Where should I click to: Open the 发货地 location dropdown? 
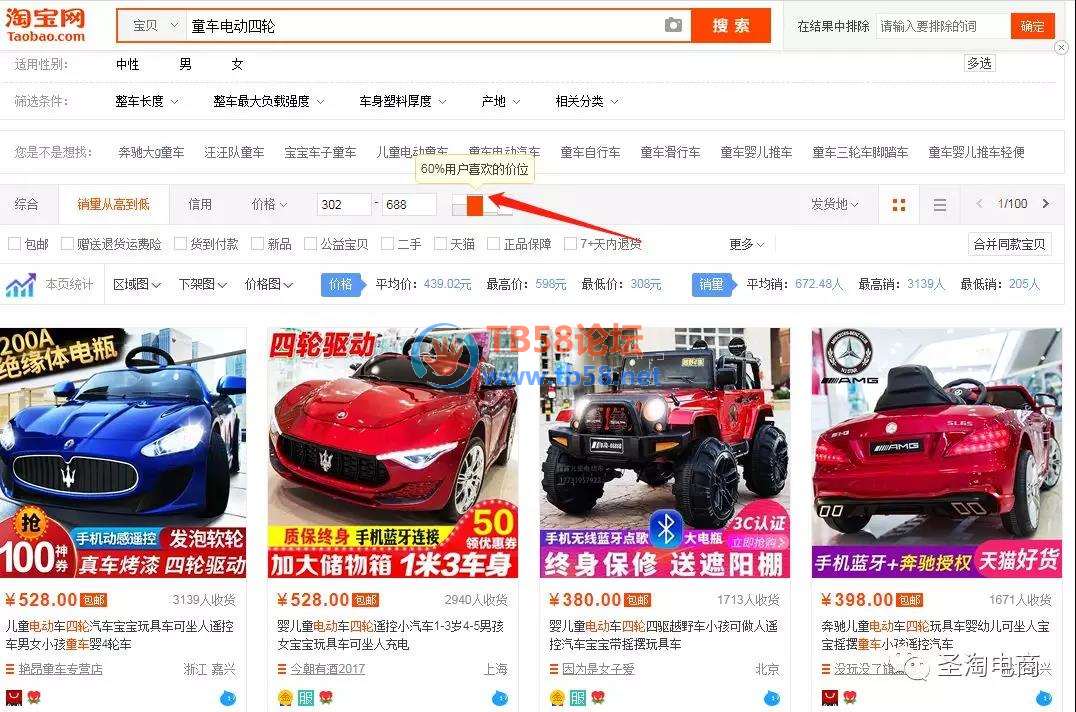point(835,204)
